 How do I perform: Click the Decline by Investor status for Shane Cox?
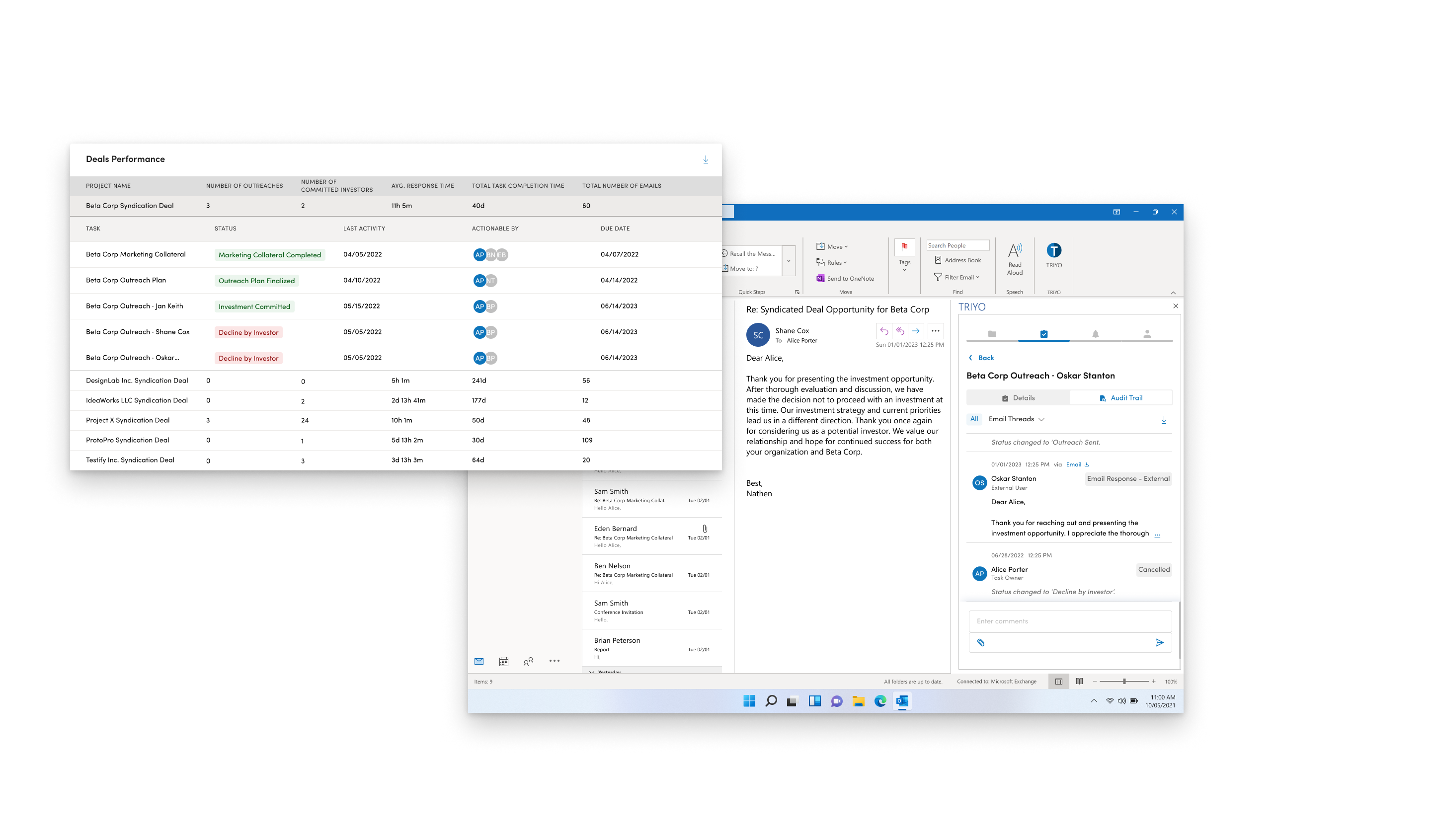[x=248, y=333]
